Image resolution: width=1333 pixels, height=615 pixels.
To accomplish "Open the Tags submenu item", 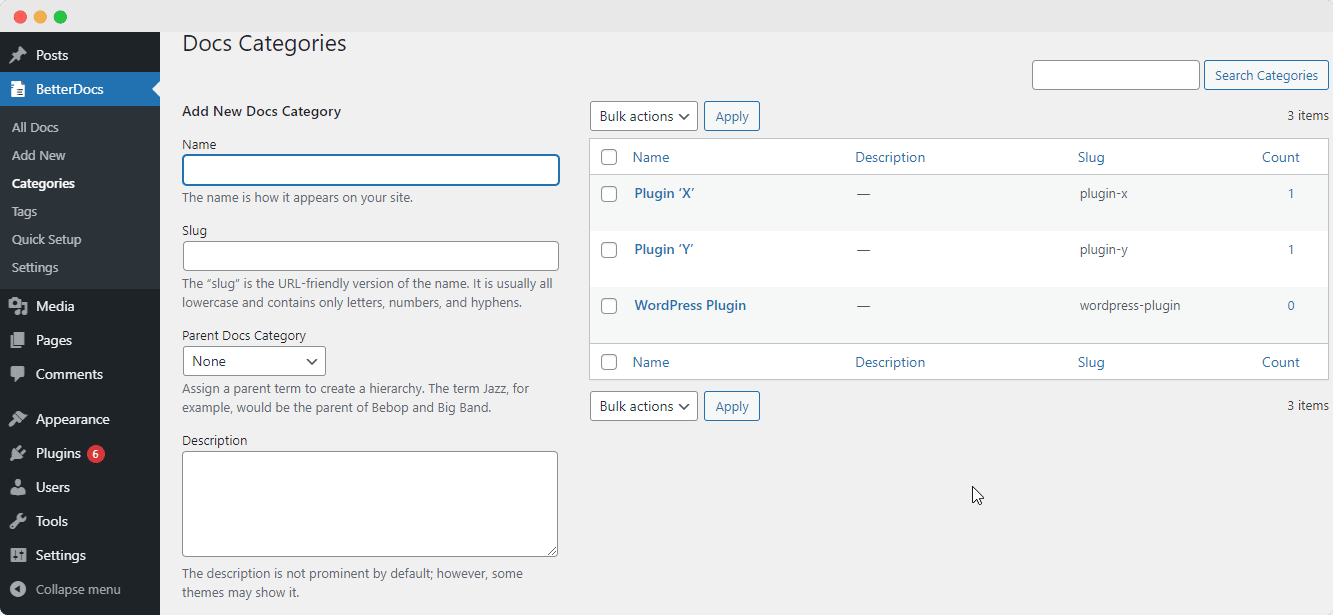I will pyautogui.click(x=24, y=211).
